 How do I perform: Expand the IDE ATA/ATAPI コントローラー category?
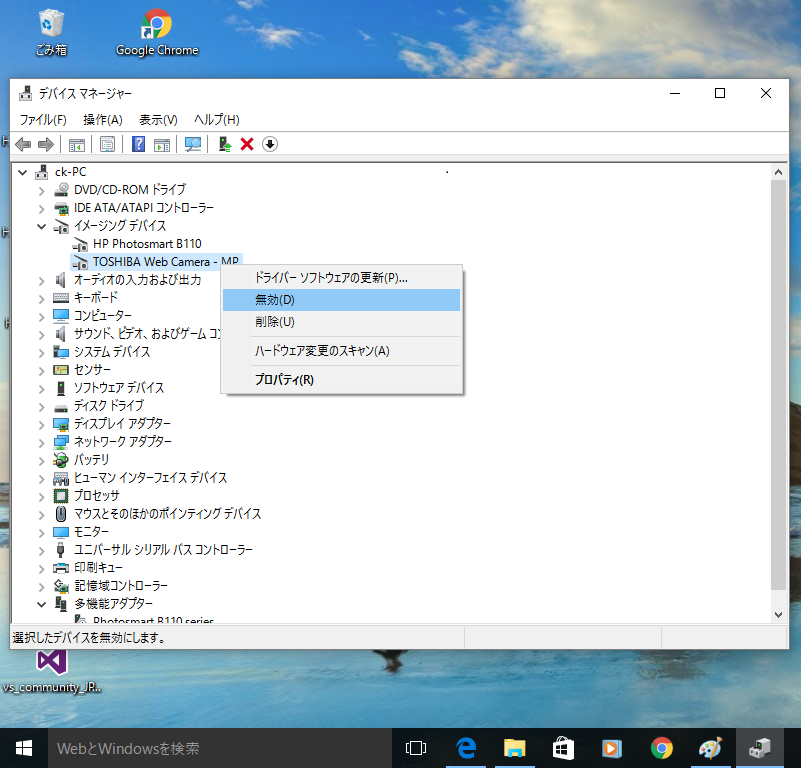coord(41,208)
